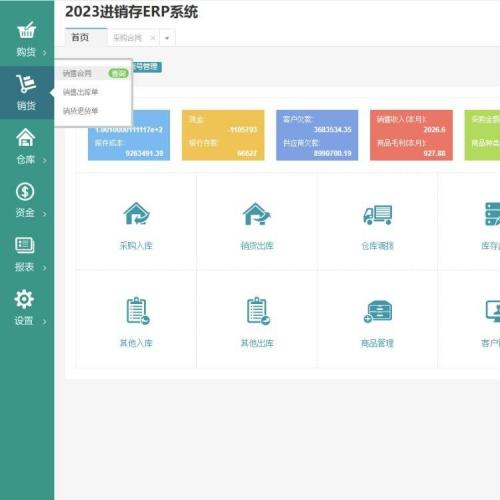500x500 pixels.
Task: Open the 设置 settings gear sidebar icon
Action: [x=24, y=299]
